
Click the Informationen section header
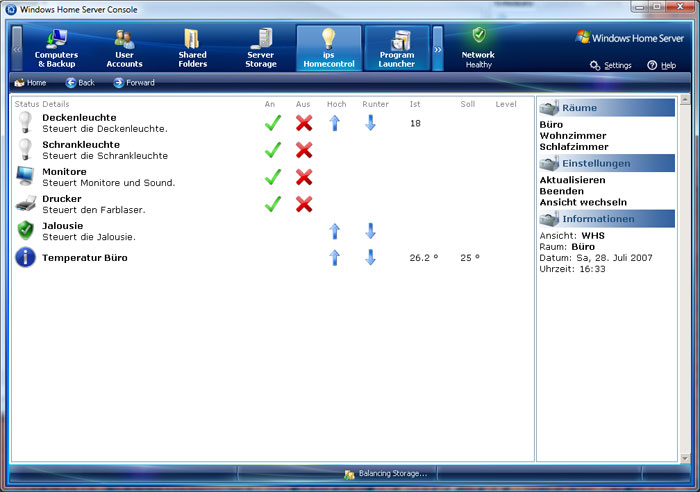point(607,219)
